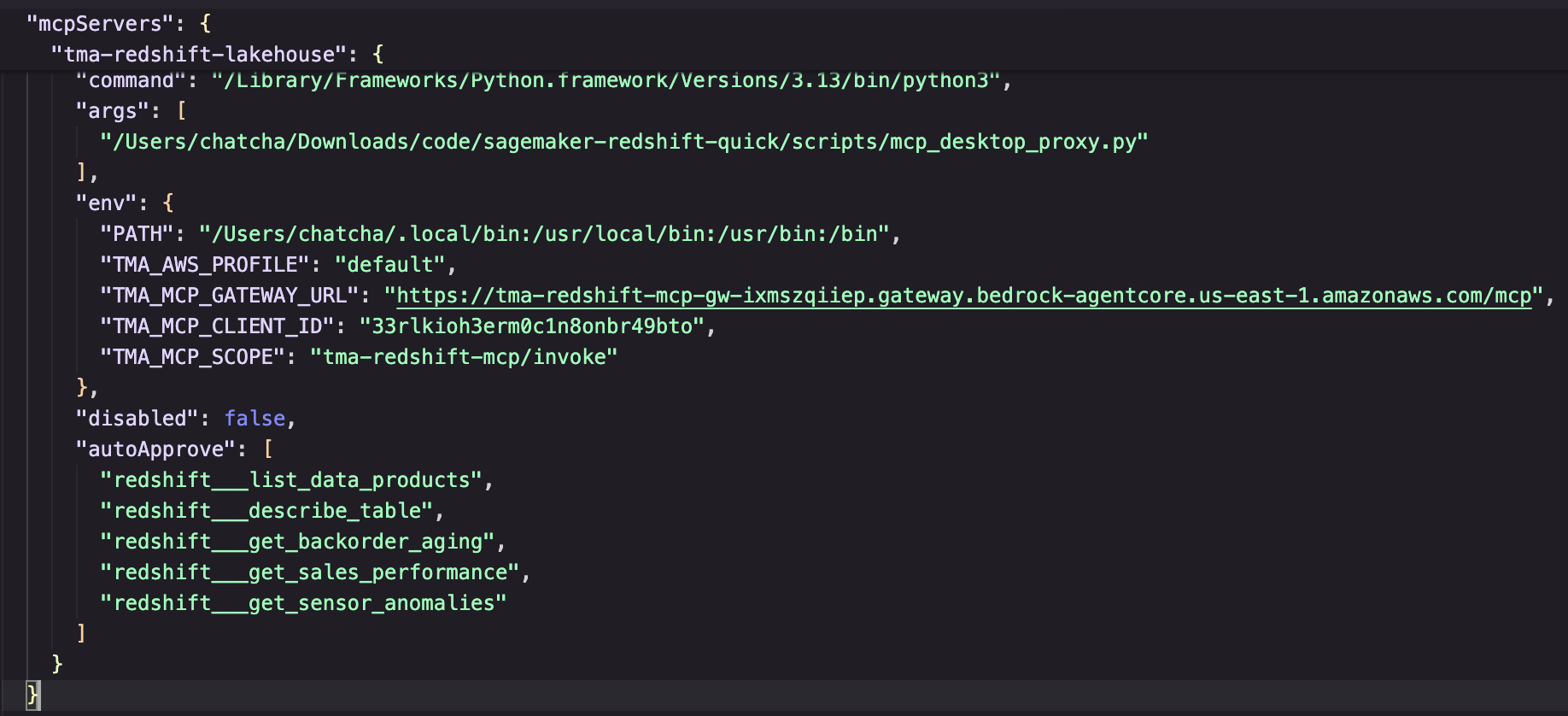Click the "TMA_AWS_PROFILE" key

tap(205, 265)
